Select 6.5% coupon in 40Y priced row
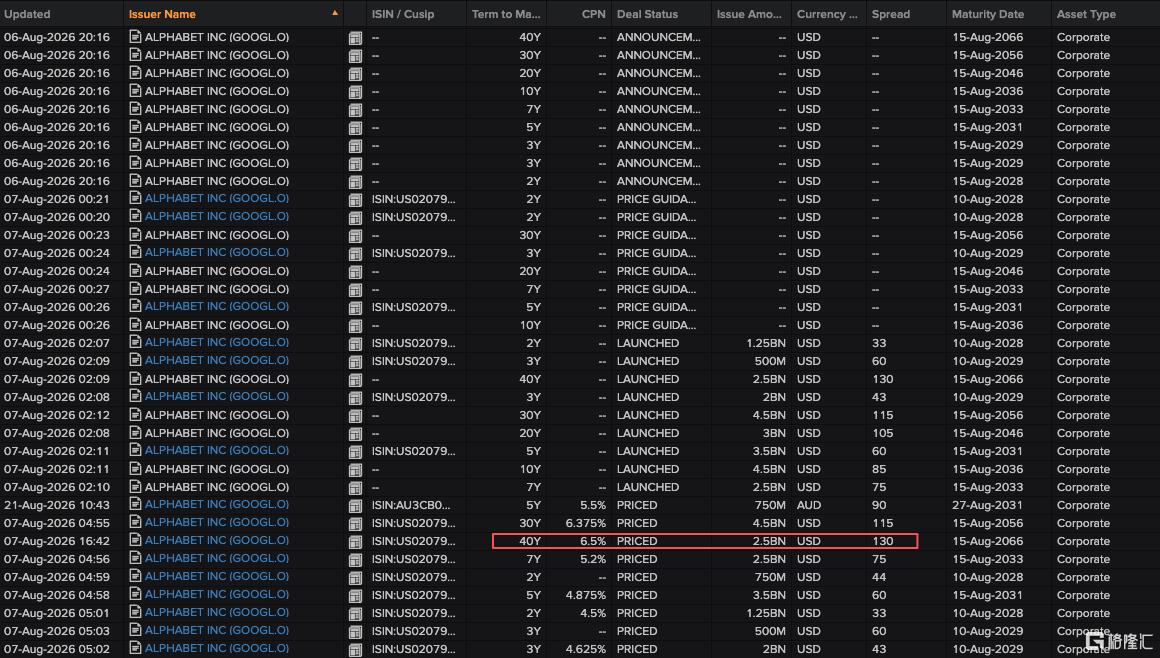The height and width of the screenshot is (658, 1160). pos(593,541)
